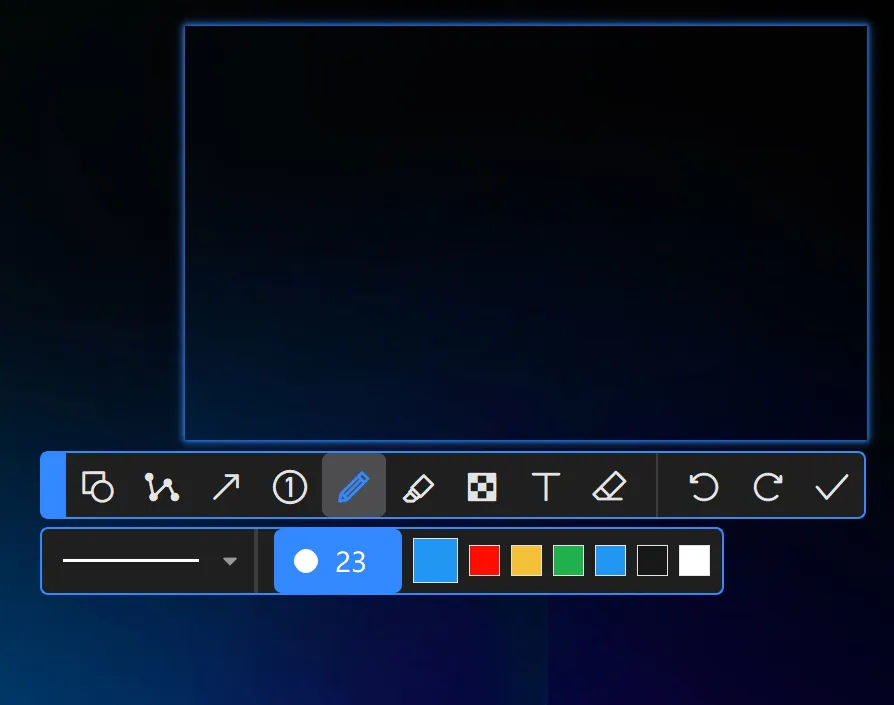Viewport: 894px width, 705px height.
Task: Redo the undone annotation
Action: pos(768,487)
